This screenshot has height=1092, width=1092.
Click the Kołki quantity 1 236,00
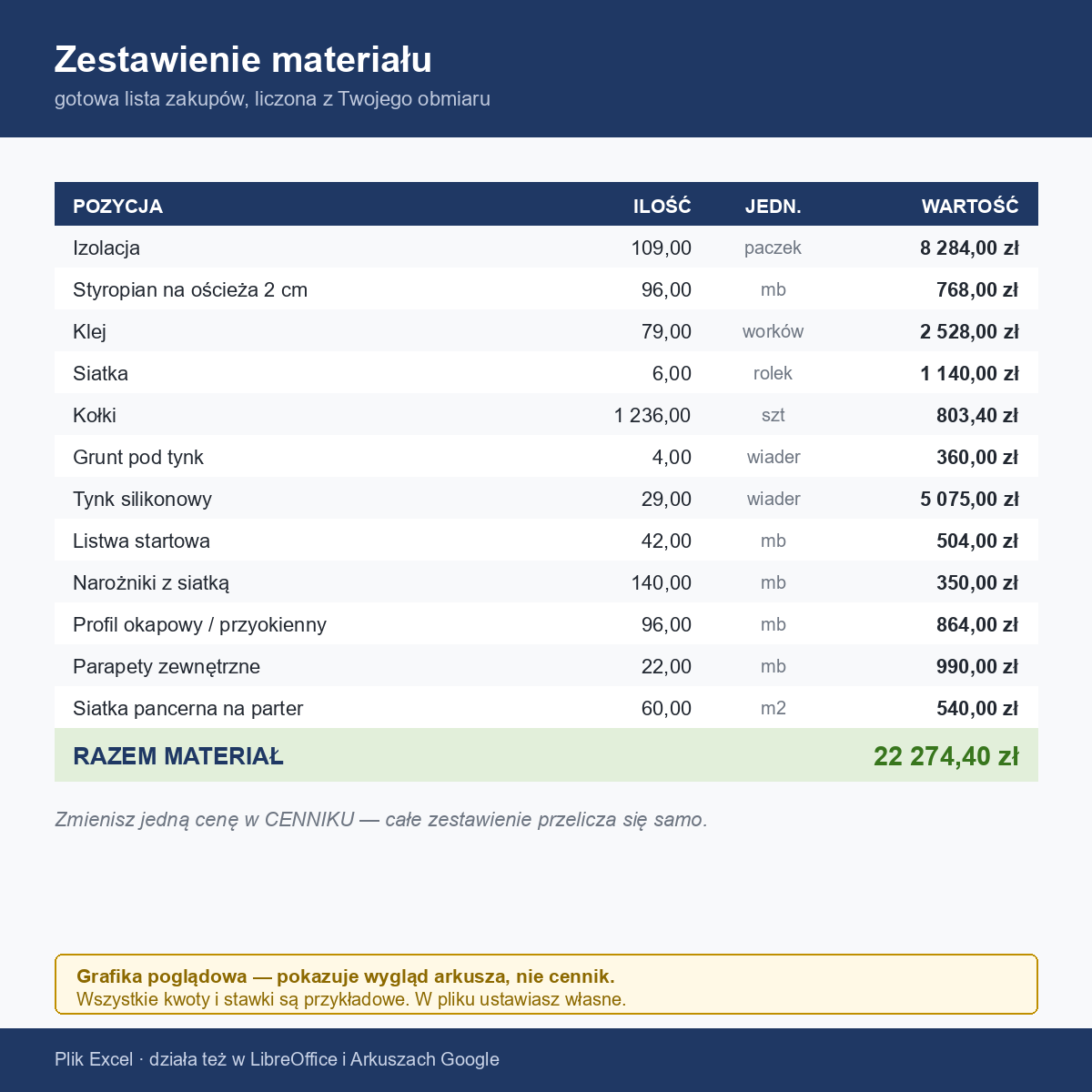click(x=652, y=415)
